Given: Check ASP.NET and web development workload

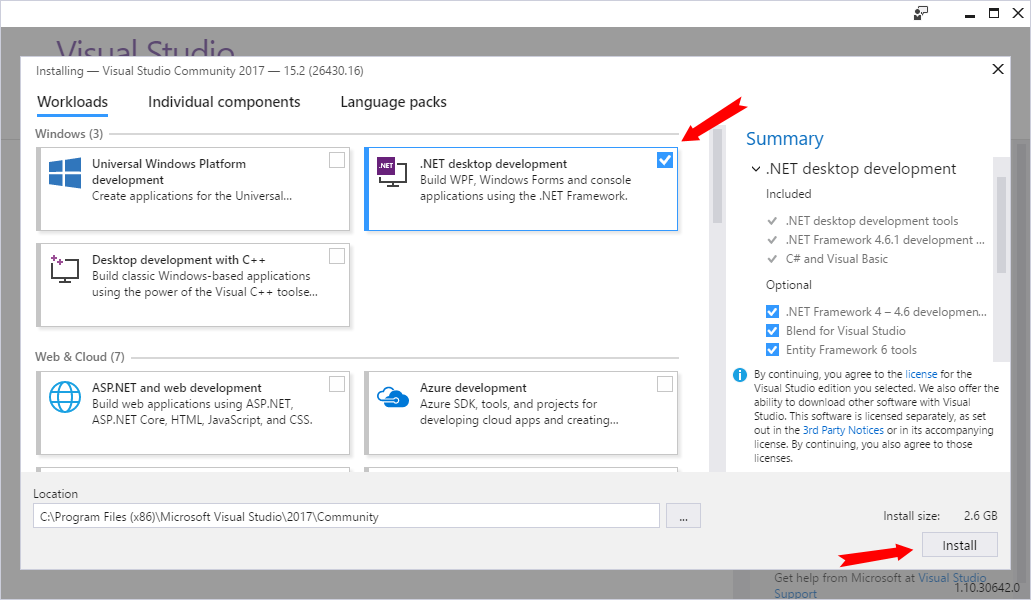Looking at the screenshot, I should [x=337, y=384].
